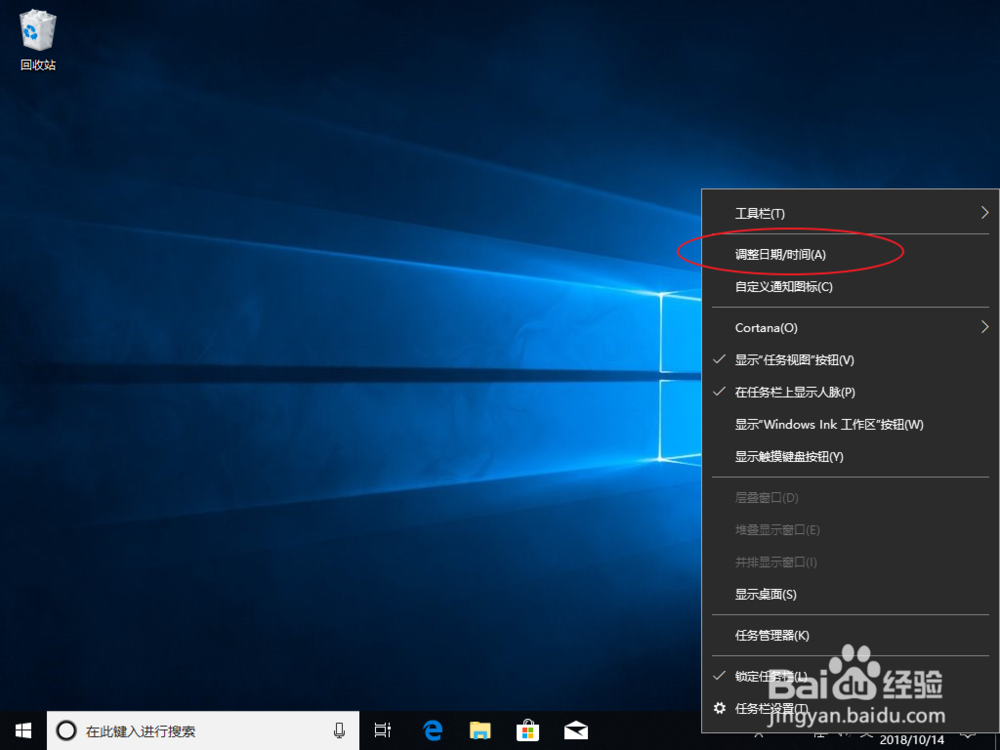Expand the 工具栏(T) submenu
Viewport: 1000px width, 750px height.
click(850, 213)
